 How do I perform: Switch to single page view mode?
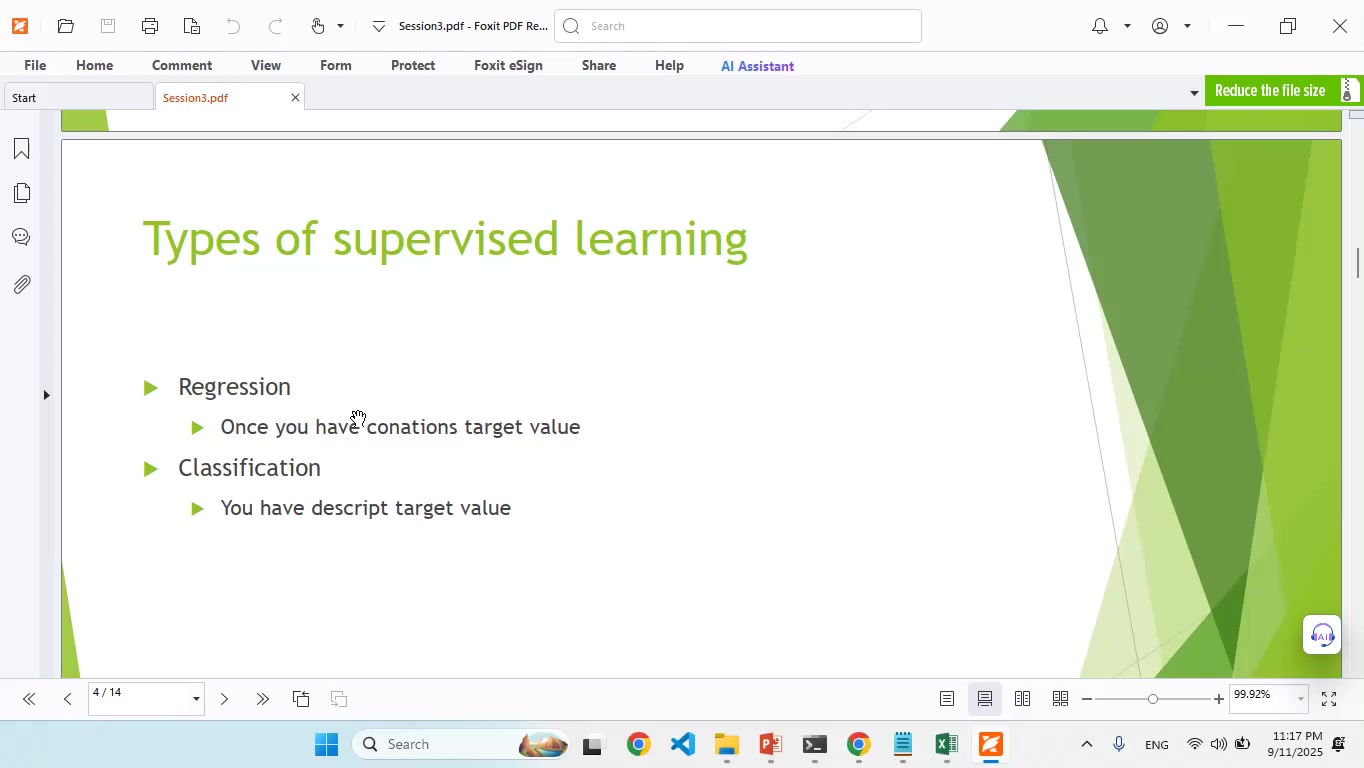946,698
